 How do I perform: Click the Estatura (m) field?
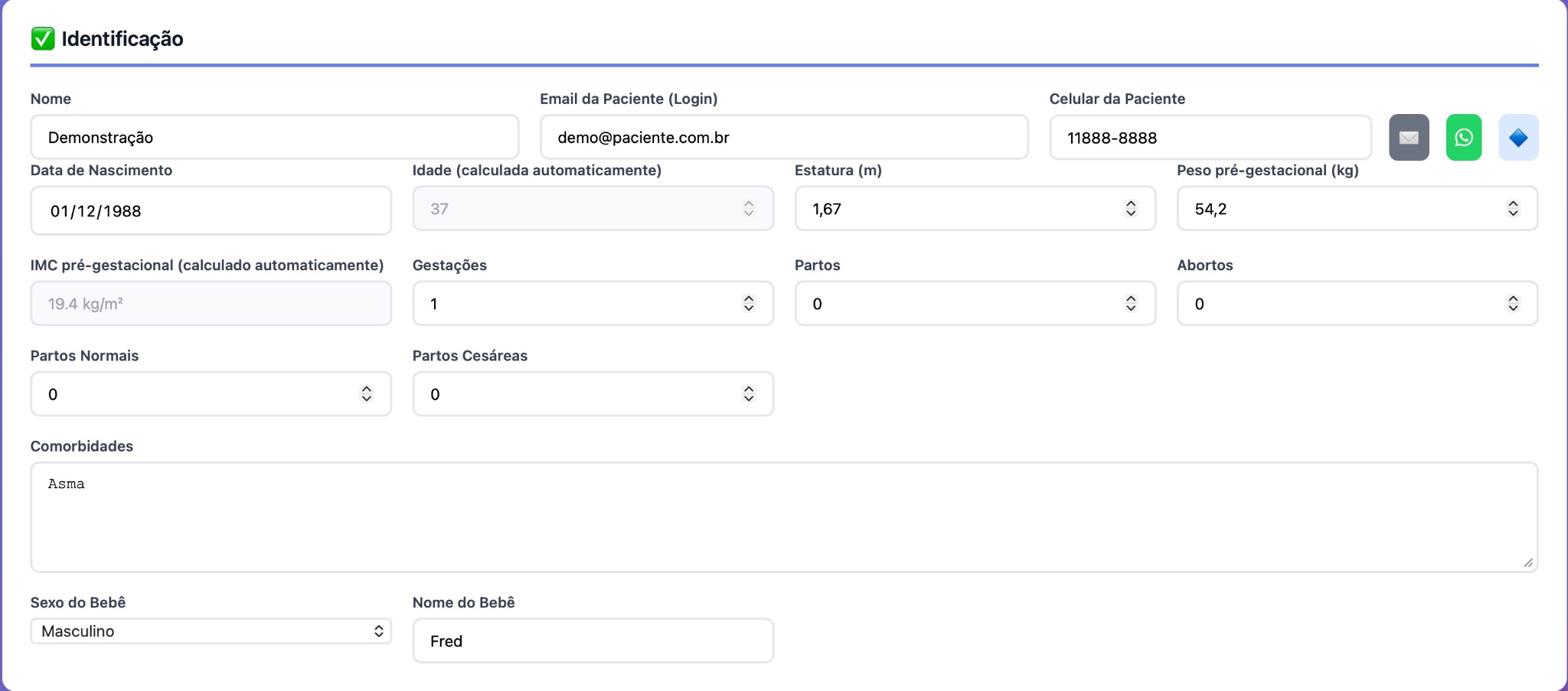pyautogui.click(x=975, y=209)
